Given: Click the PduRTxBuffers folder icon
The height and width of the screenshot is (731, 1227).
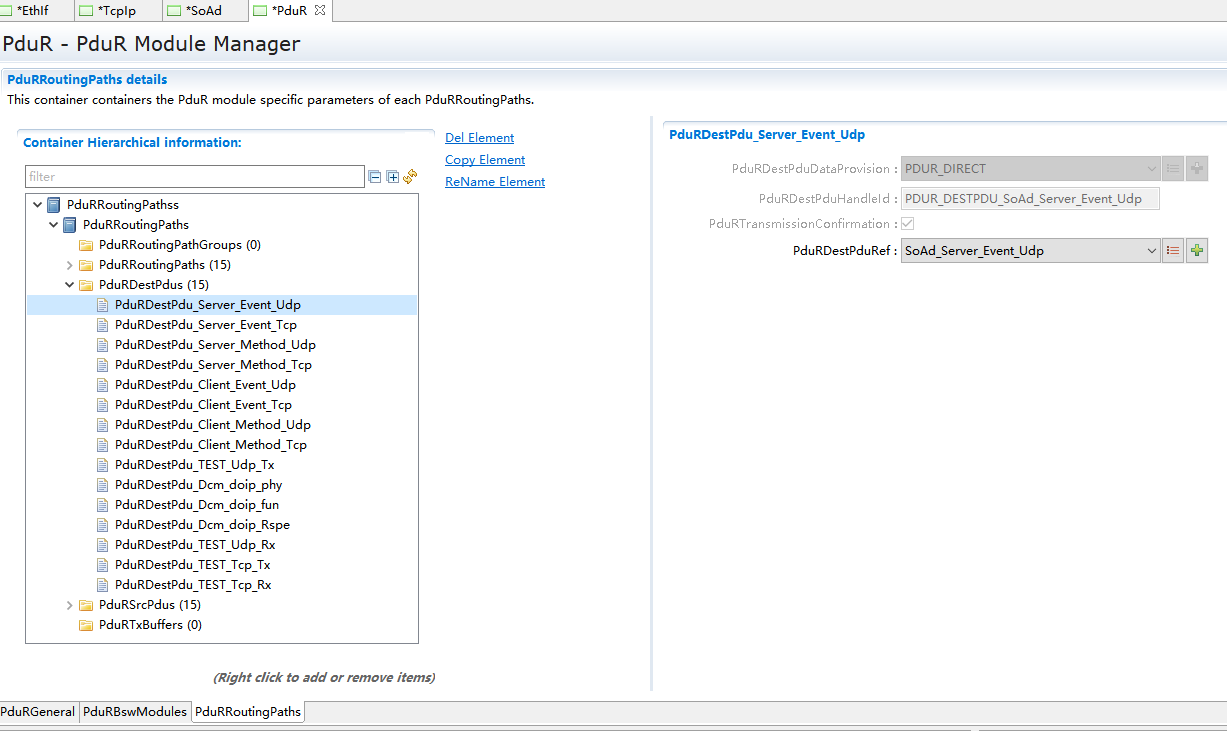Looking at the screenshot, I should (x=86, y=625).
